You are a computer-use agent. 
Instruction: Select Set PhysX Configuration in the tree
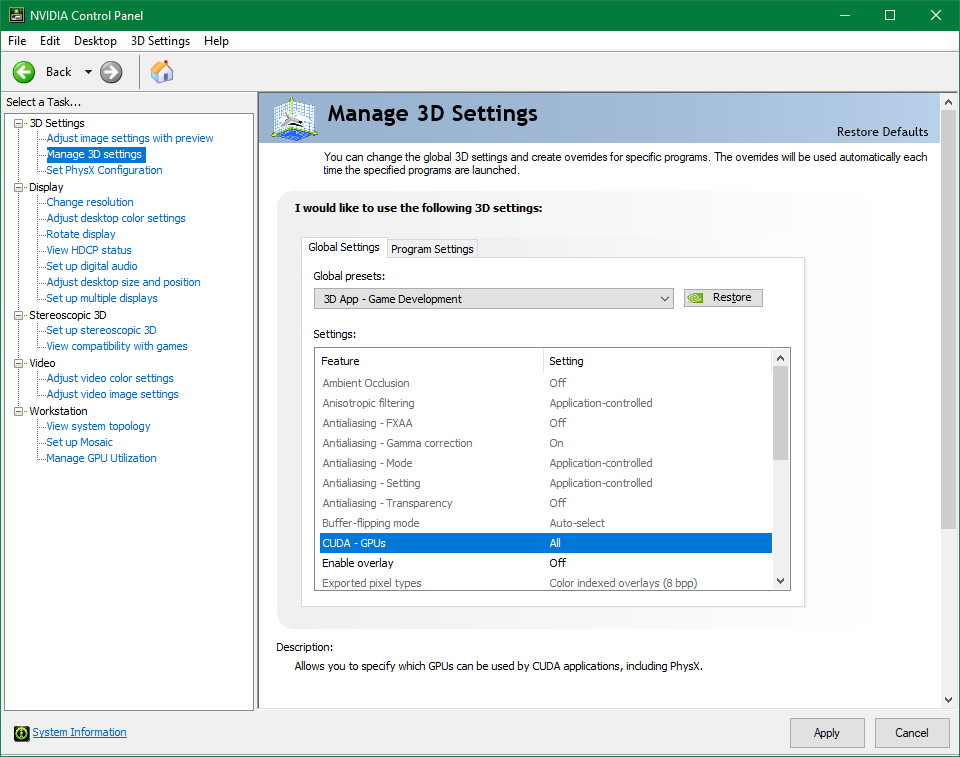click(104, 170)
